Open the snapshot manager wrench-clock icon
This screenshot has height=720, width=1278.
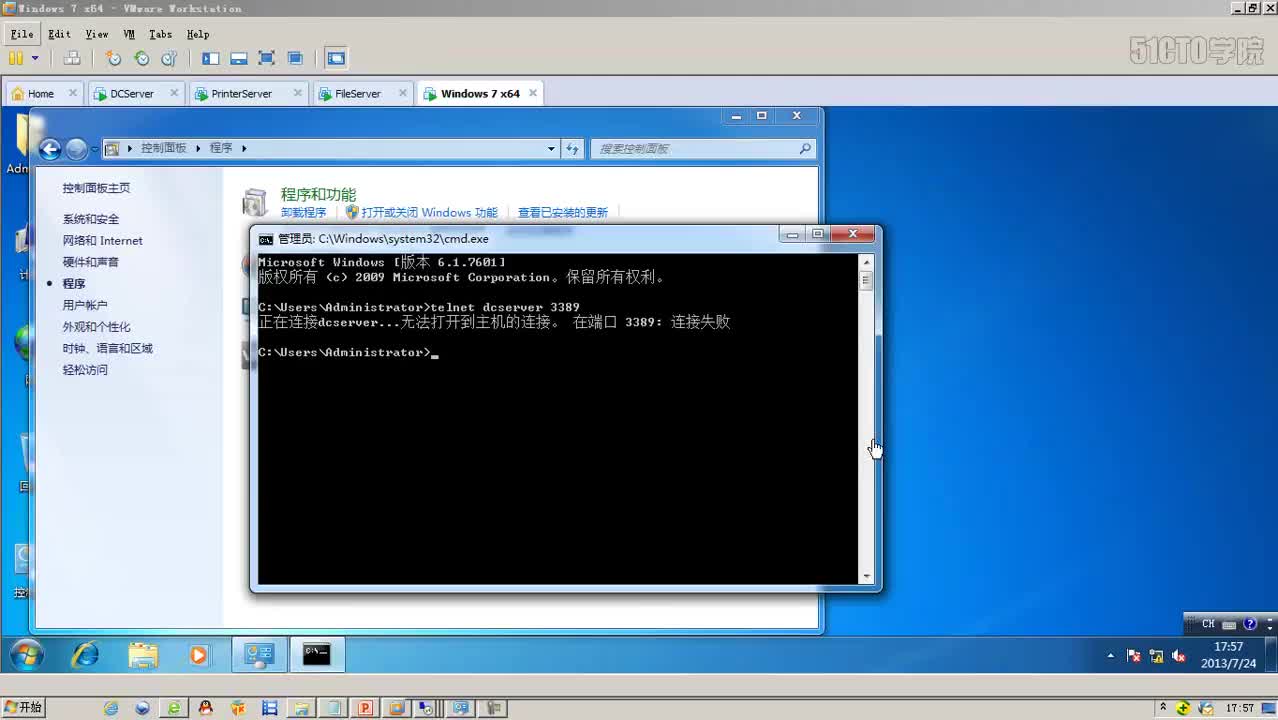click(x=169, y=58)
